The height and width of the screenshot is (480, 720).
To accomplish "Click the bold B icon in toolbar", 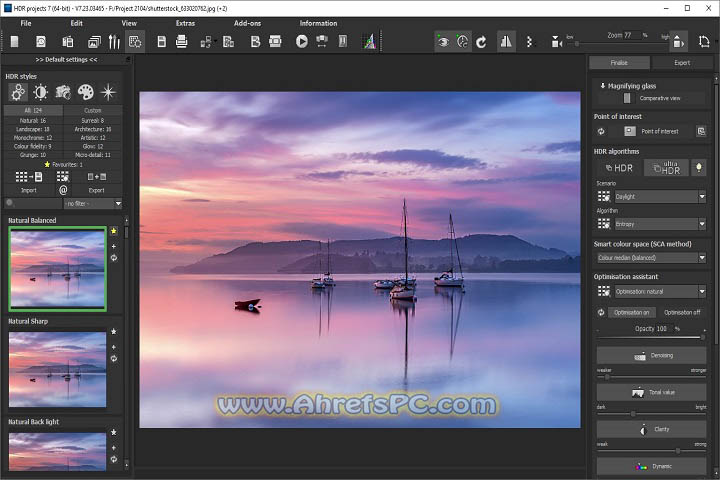I will pos(255,42).
